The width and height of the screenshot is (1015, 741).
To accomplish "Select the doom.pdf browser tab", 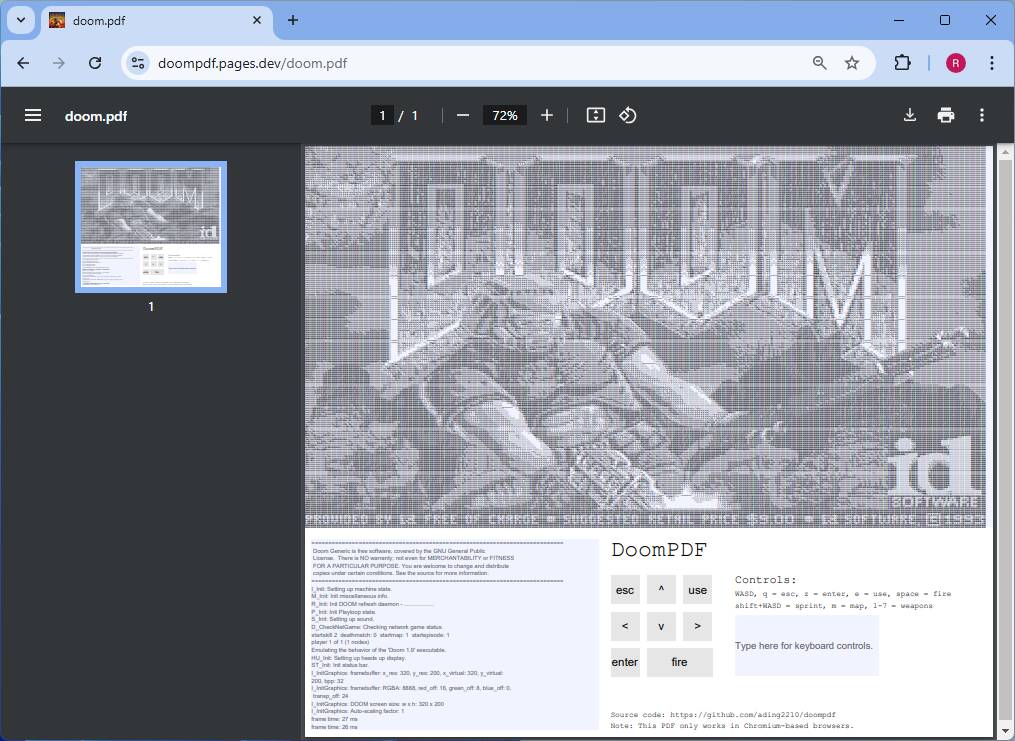I will click(x=156, y=21).
